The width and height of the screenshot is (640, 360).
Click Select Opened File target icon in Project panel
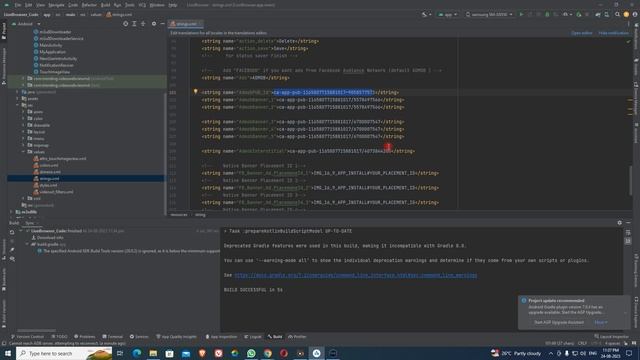coord(125,24)
